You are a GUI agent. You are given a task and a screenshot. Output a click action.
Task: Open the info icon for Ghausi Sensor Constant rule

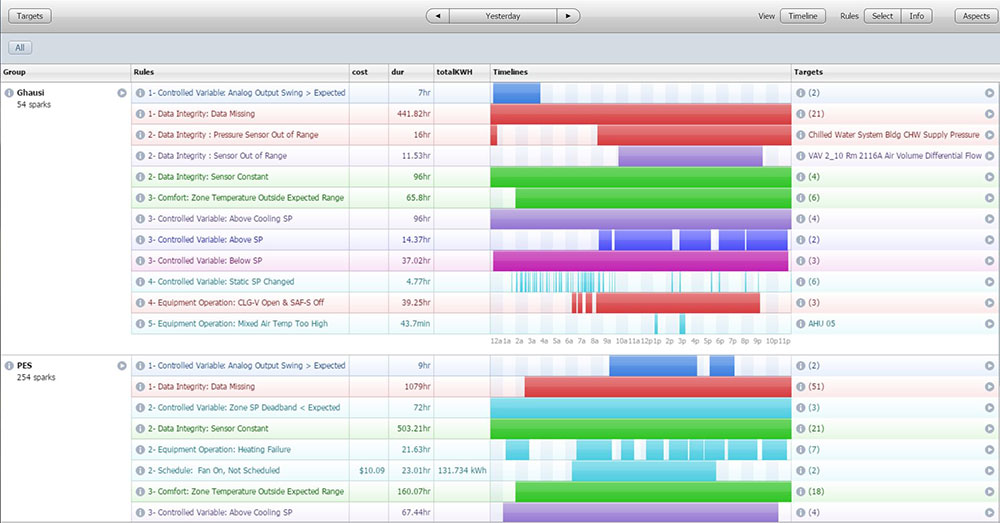[140, 177]
